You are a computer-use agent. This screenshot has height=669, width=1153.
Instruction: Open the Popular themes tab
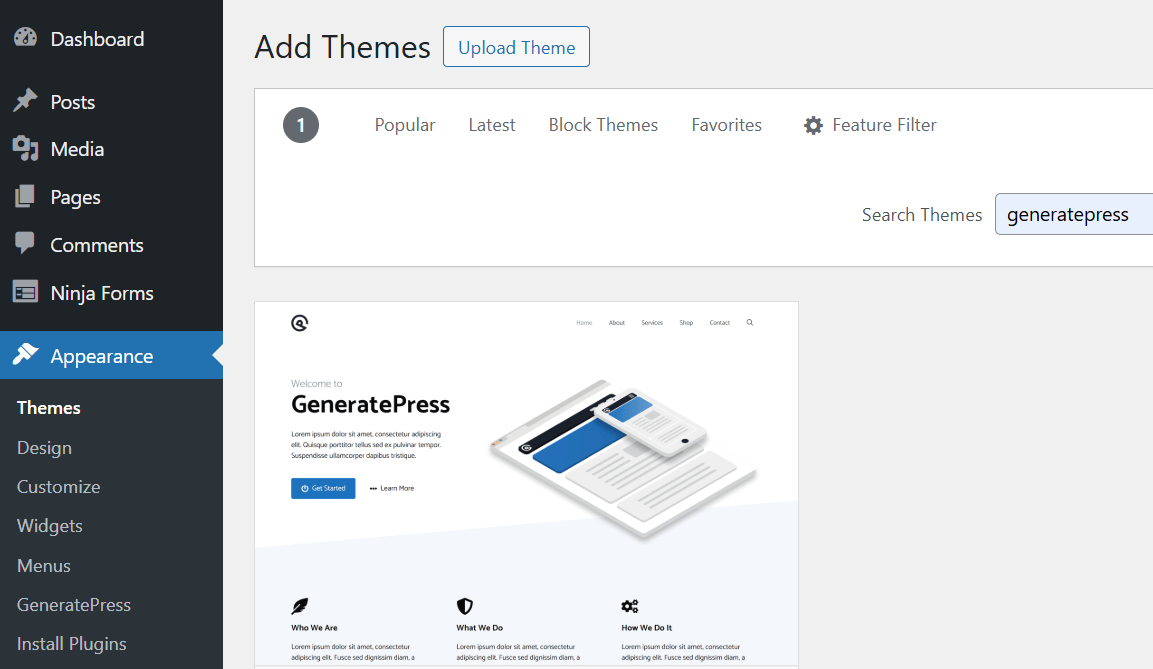[405, 125]
